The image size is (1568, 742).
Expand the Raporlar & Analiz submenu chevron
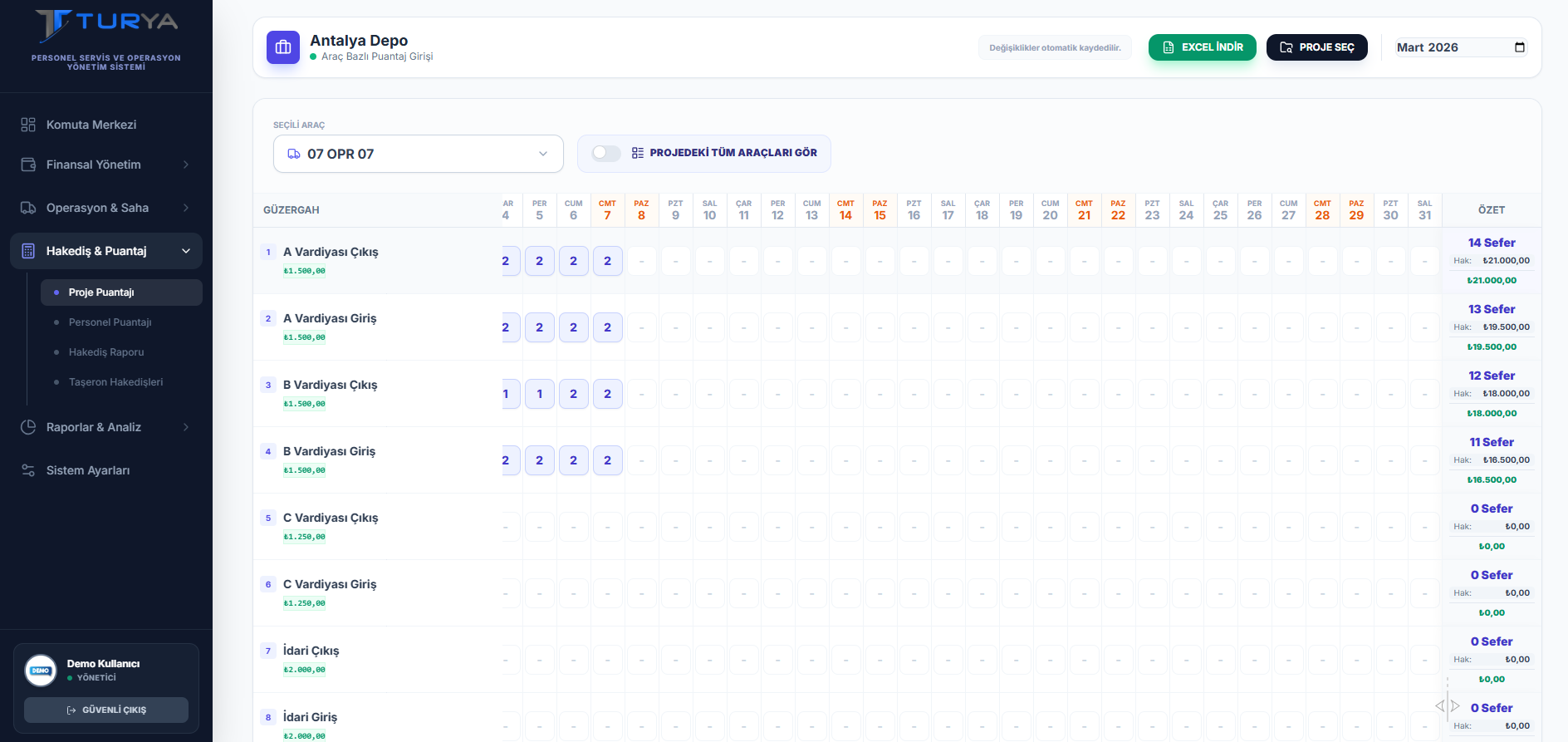[x=186, y=427]
